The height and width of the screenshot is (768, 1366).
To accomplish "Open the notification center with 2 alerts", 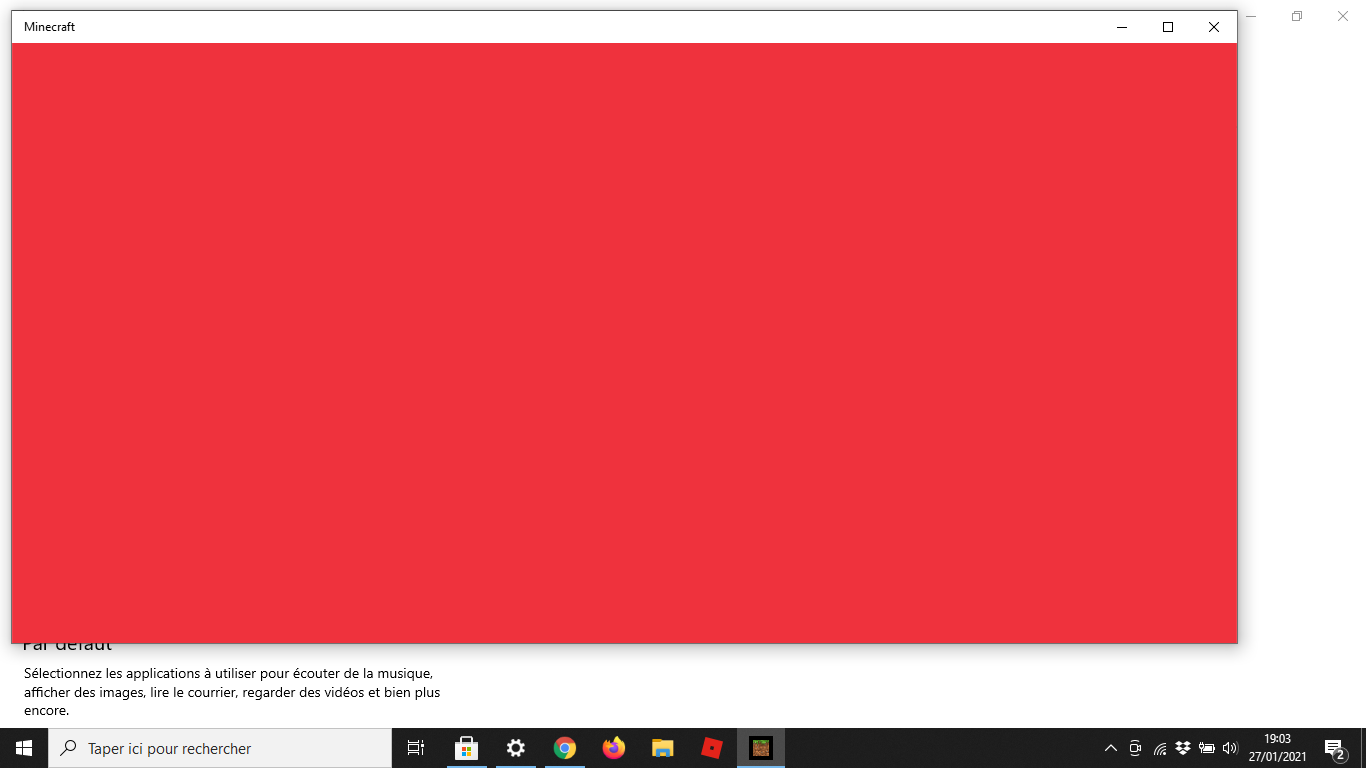I will tap(1334, 748).
